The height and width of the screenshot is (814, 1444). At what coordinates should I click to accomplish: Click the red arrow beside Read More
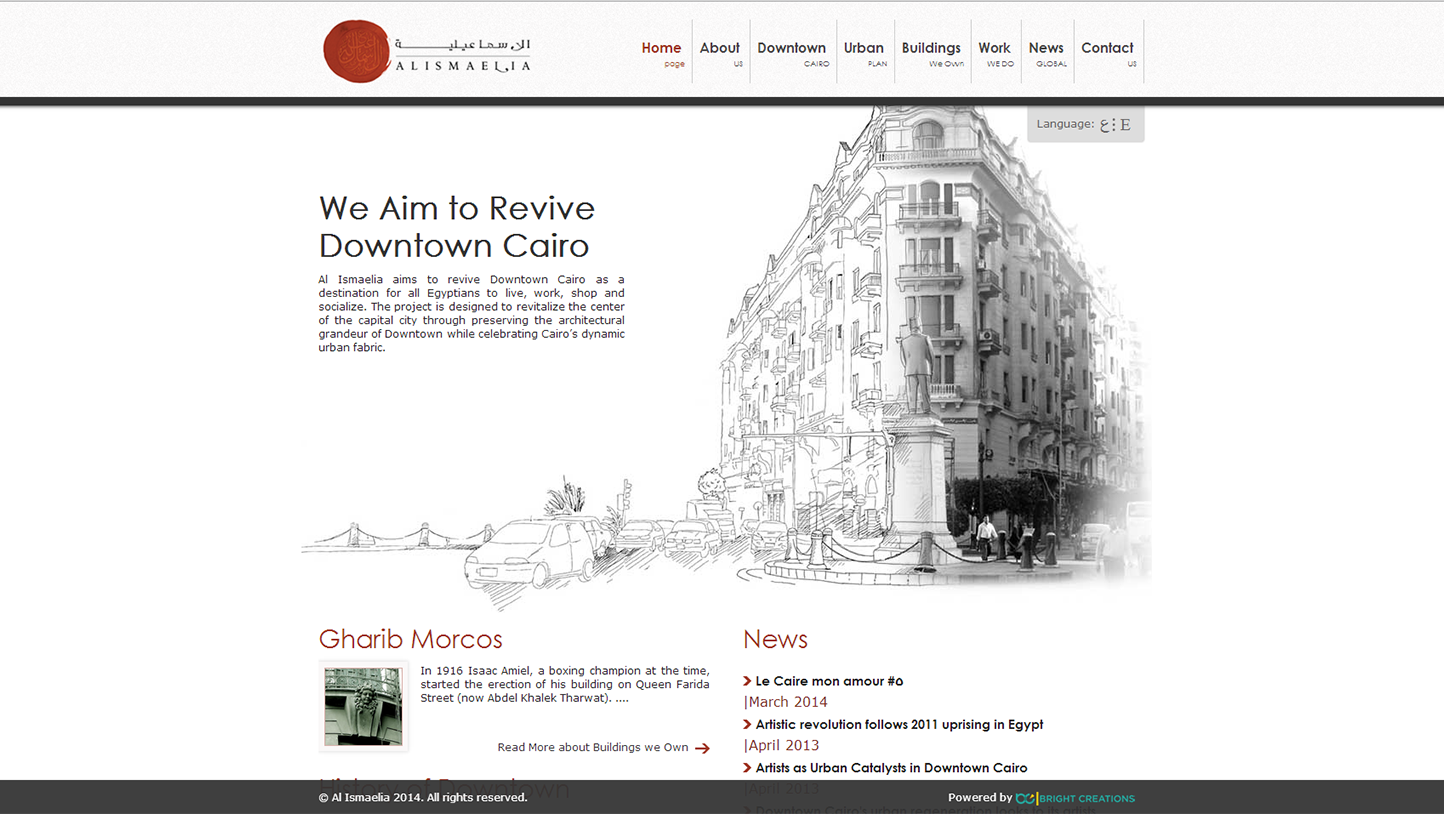[702, 748]
